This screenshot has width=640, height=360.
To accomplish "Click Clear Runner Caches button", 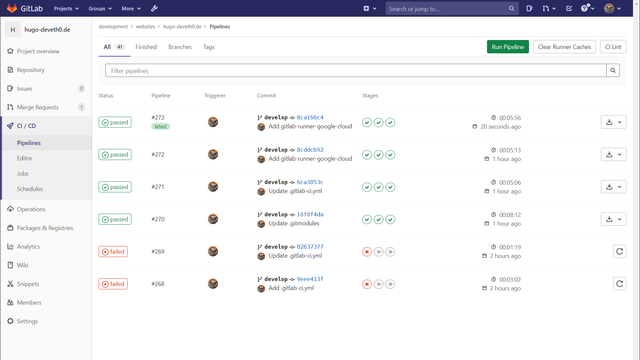I will (x=564, y=47).
